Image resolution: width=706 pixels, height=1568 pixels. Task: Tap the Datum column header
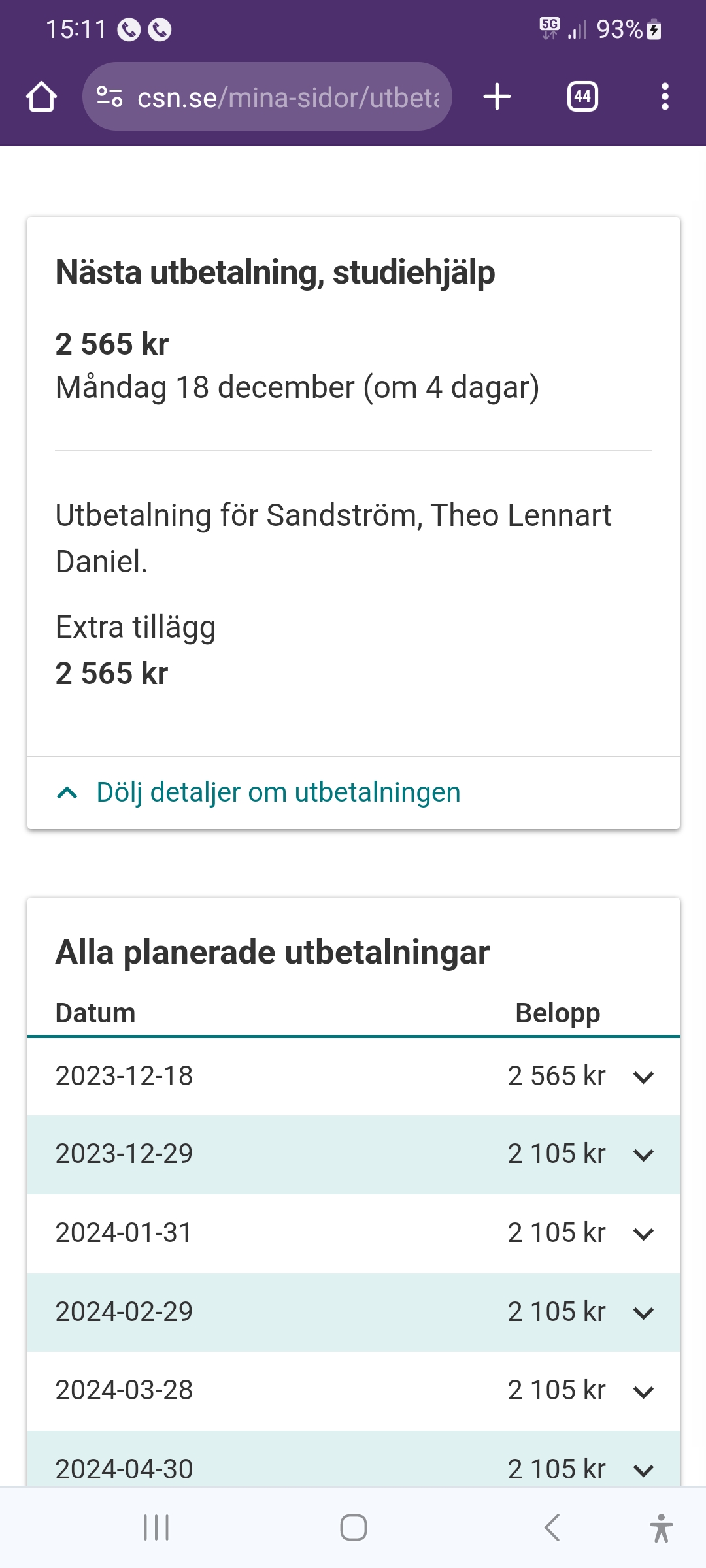95,1013
